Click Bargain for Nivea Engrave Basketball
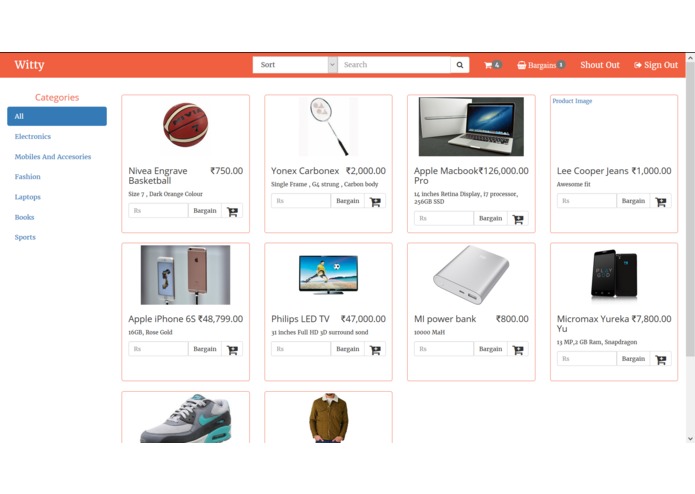The width and height of the screenshot is (695, 494). pyautogui.click(x=205, y=211)
